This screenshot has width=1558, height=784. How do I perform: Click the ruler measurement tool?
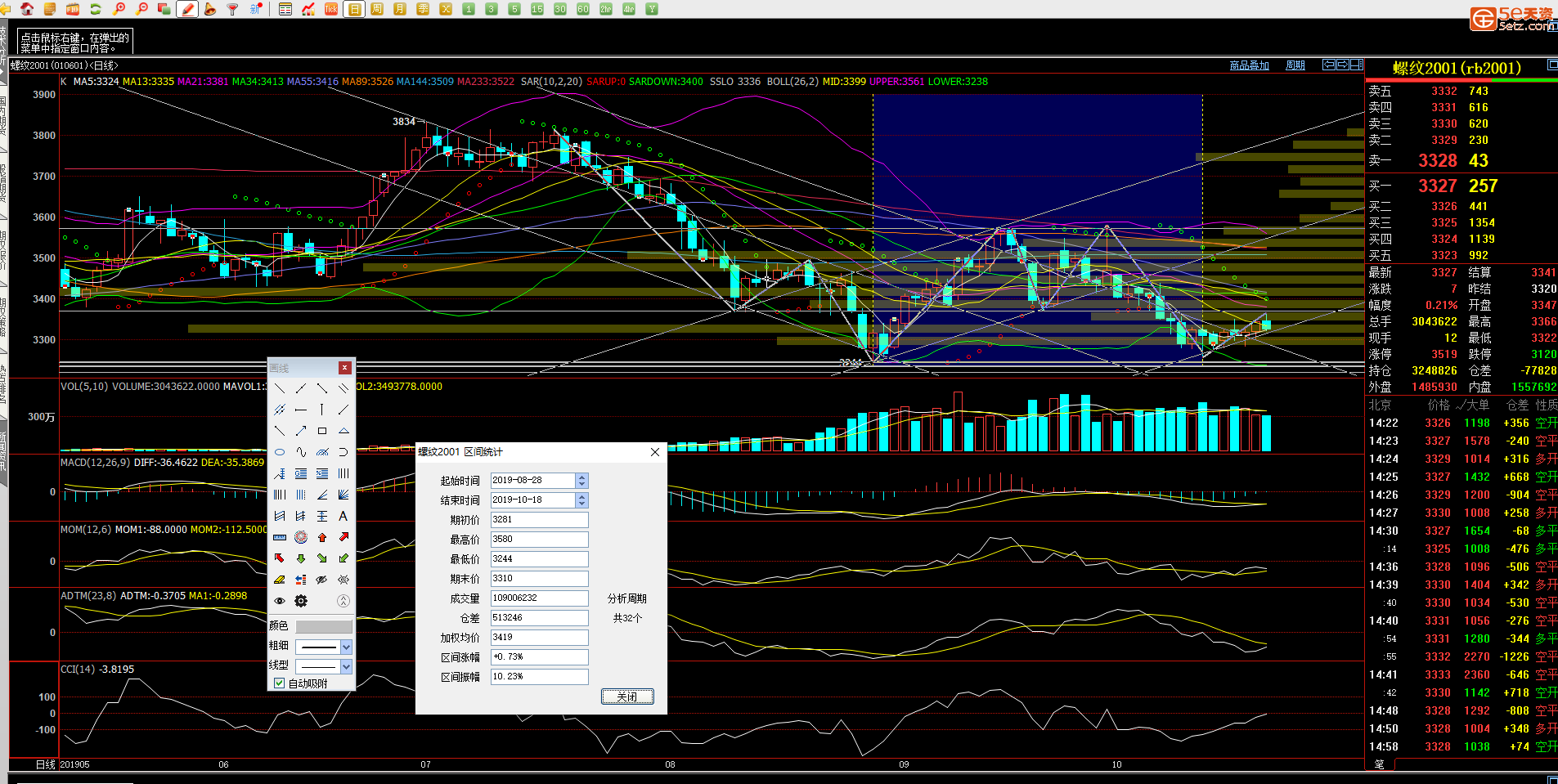click(x=280, y=537)
